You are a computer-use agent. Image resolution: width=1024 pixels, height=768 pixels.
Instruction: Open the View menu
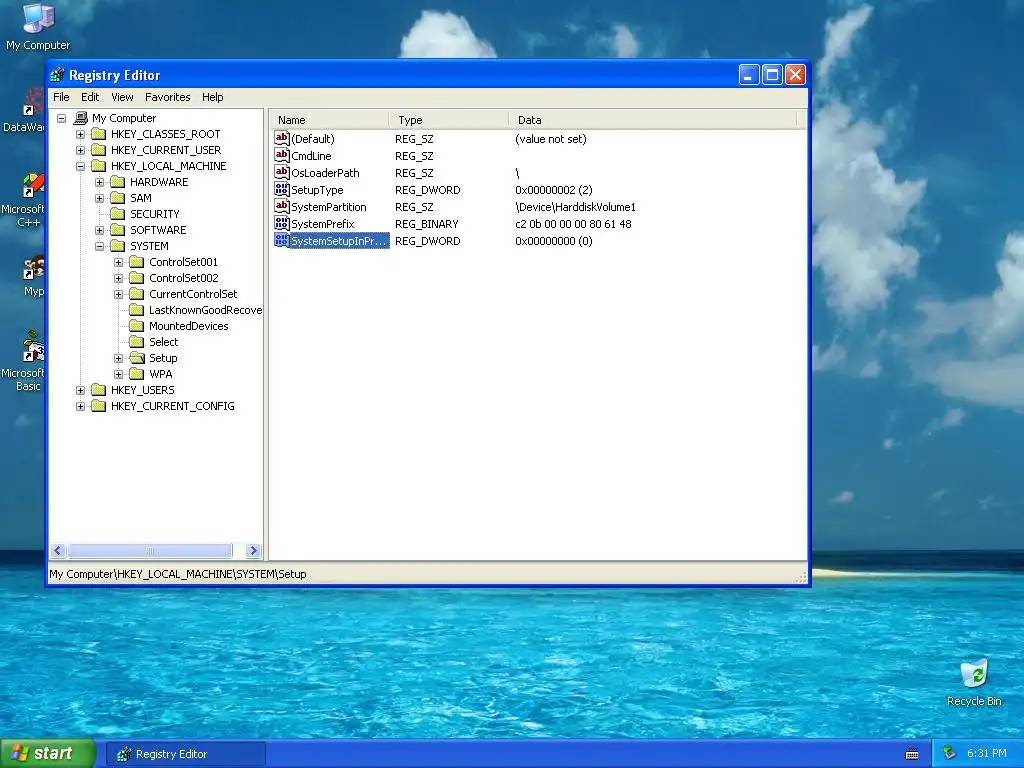[x=122, y=97]
